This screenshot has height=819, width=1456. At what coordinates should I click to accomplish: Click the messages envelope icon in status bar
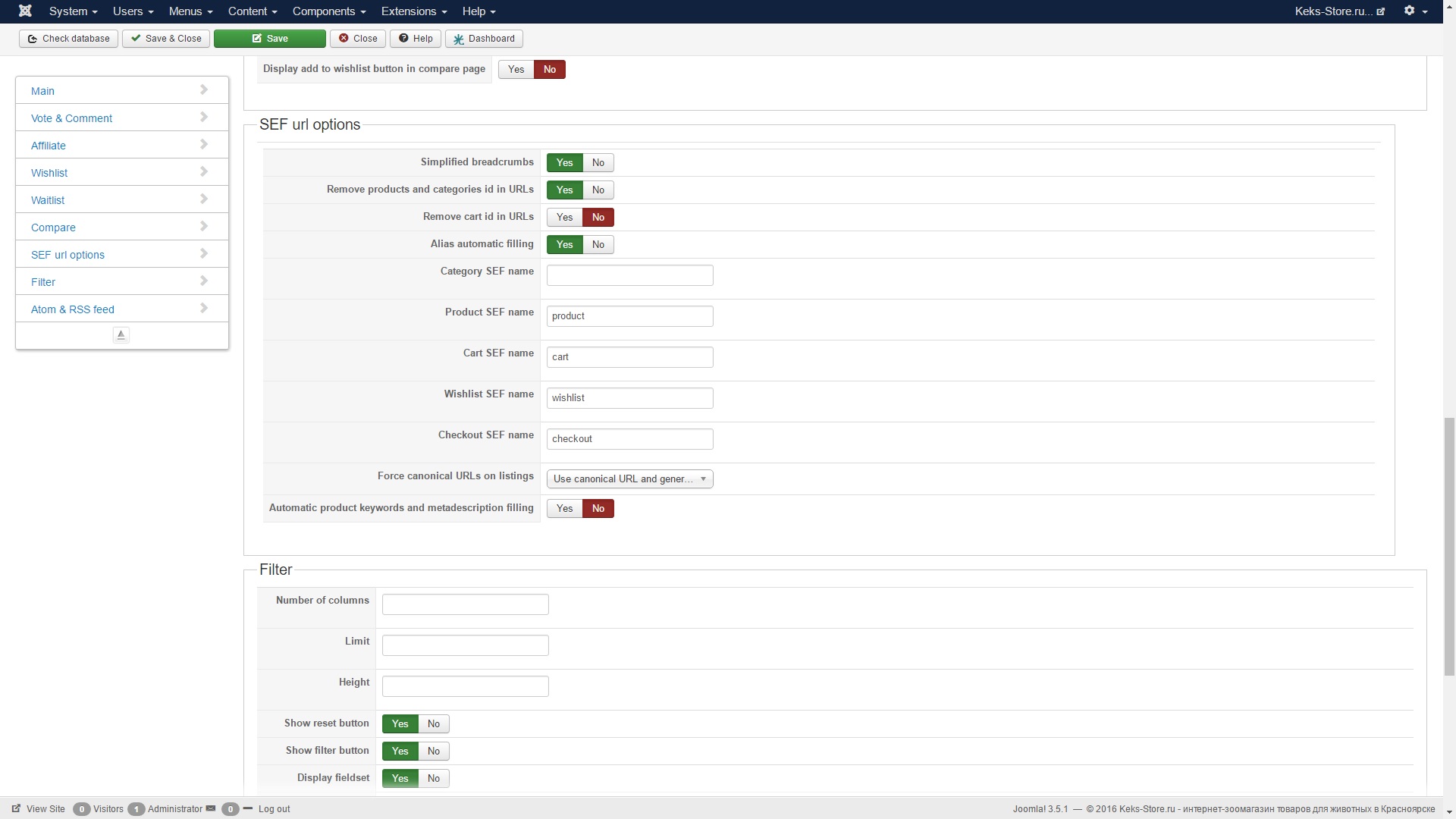(x=211, y=808)
